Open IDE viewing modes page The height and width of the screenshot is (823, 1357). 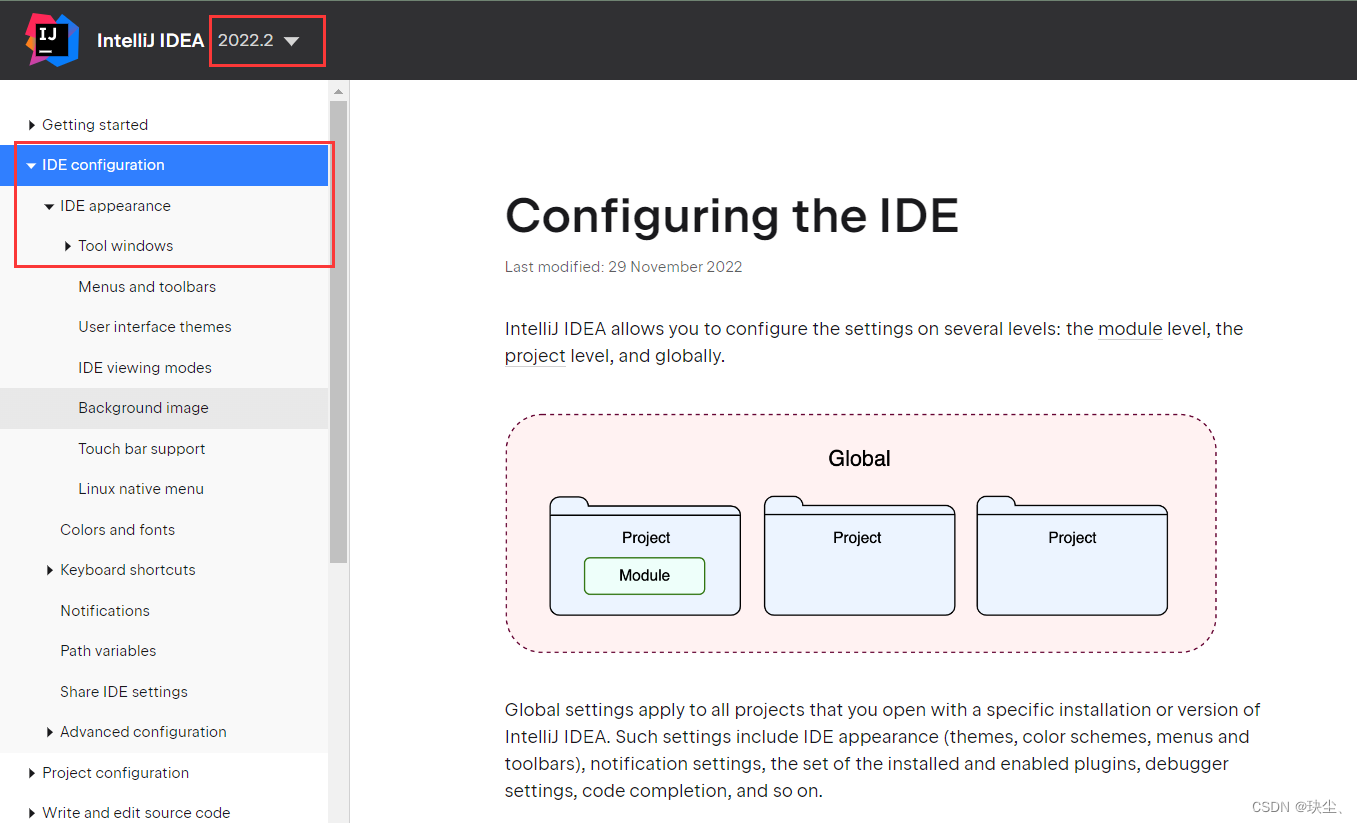(x=145, y=368)
